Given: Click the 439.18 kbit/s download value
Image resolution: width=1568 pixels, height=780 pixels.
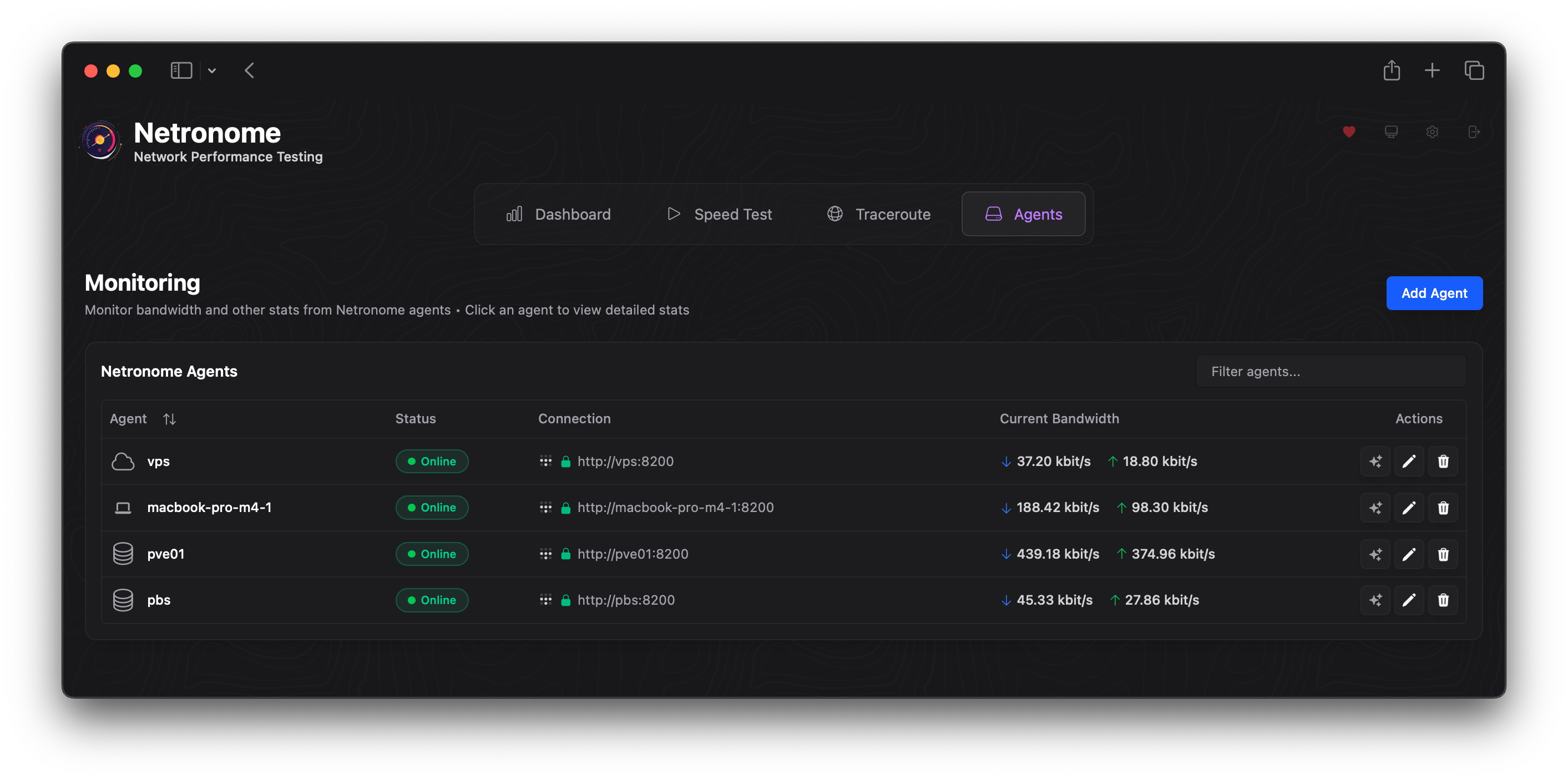Looking at the screenshot, I should [1058, 554].
